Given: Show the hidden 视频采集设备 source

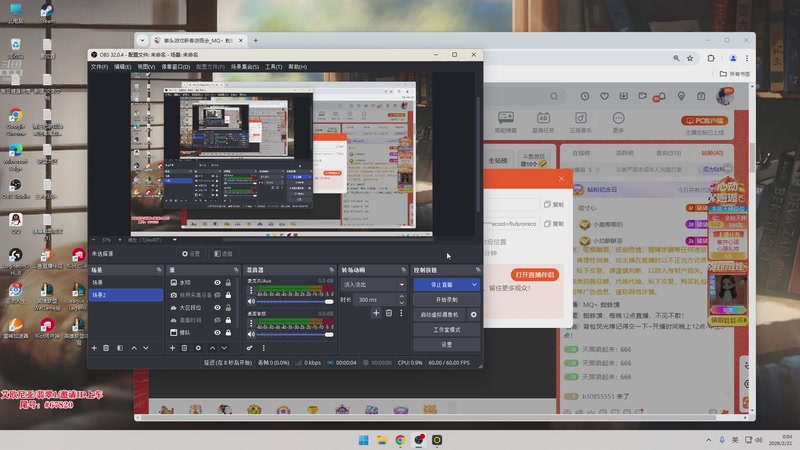Looking at the screenshot, I should tap(217, 295).
